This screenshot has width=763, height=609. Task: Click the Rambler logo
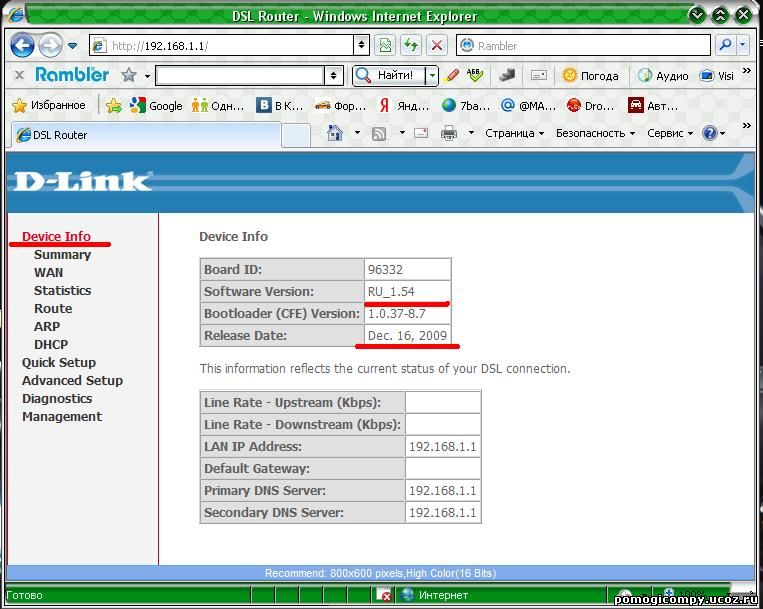pyautogui.click(x=72, y=75)
